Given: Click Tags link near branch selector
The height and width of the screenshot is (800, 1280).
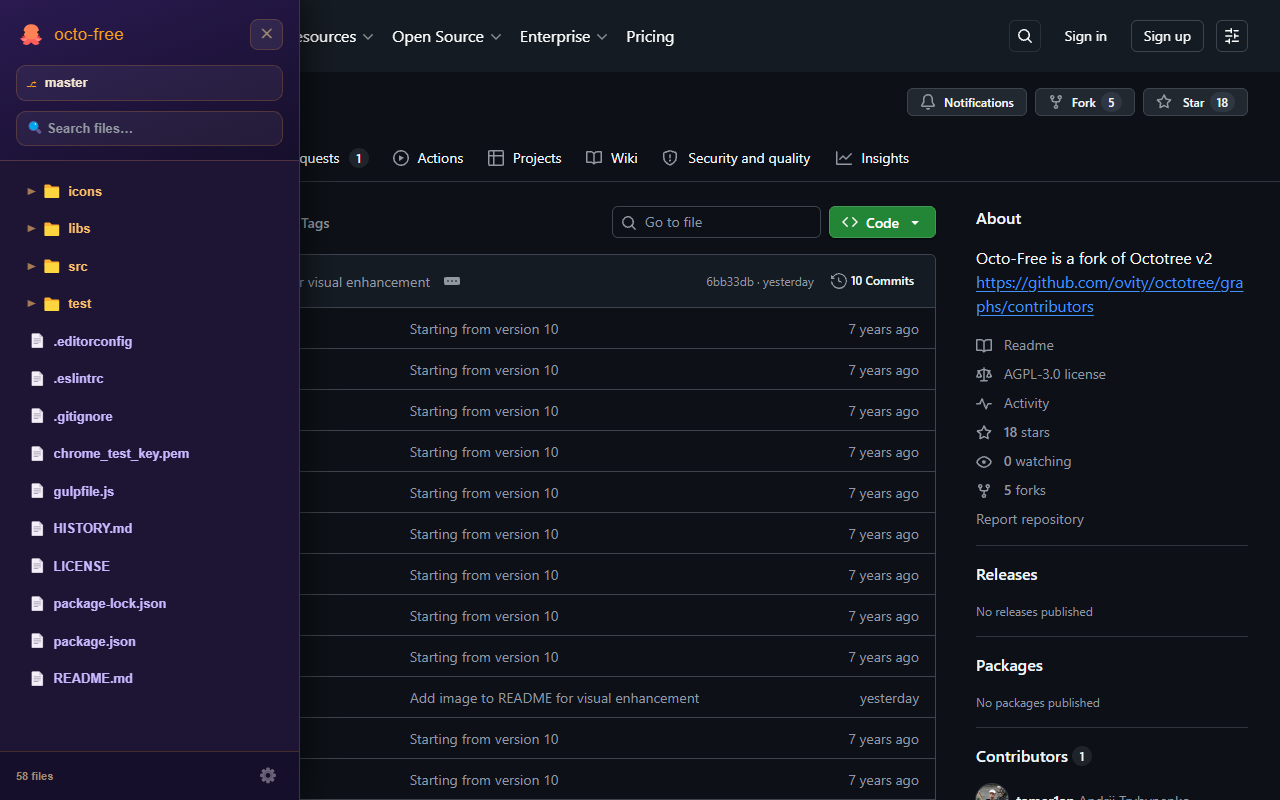Looking at the screenshot, I should point(315,223).
